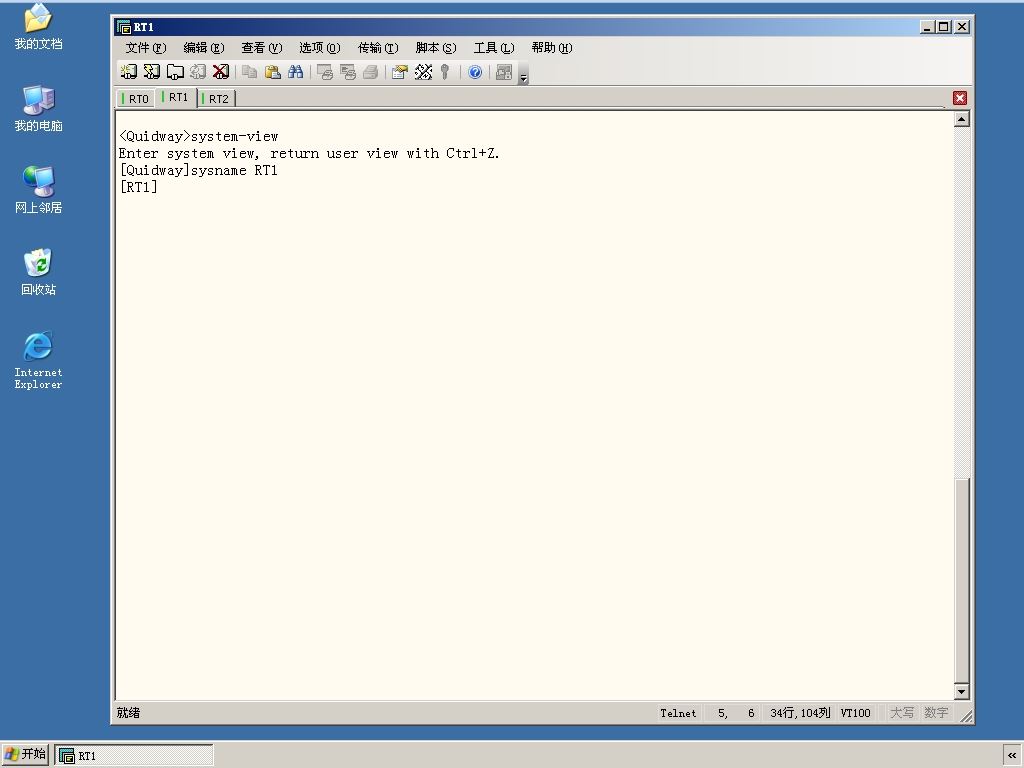The height and width of the screenshot is (768, 1024).
Task: Maximize the RT1 window
Action: coord(943,27)
